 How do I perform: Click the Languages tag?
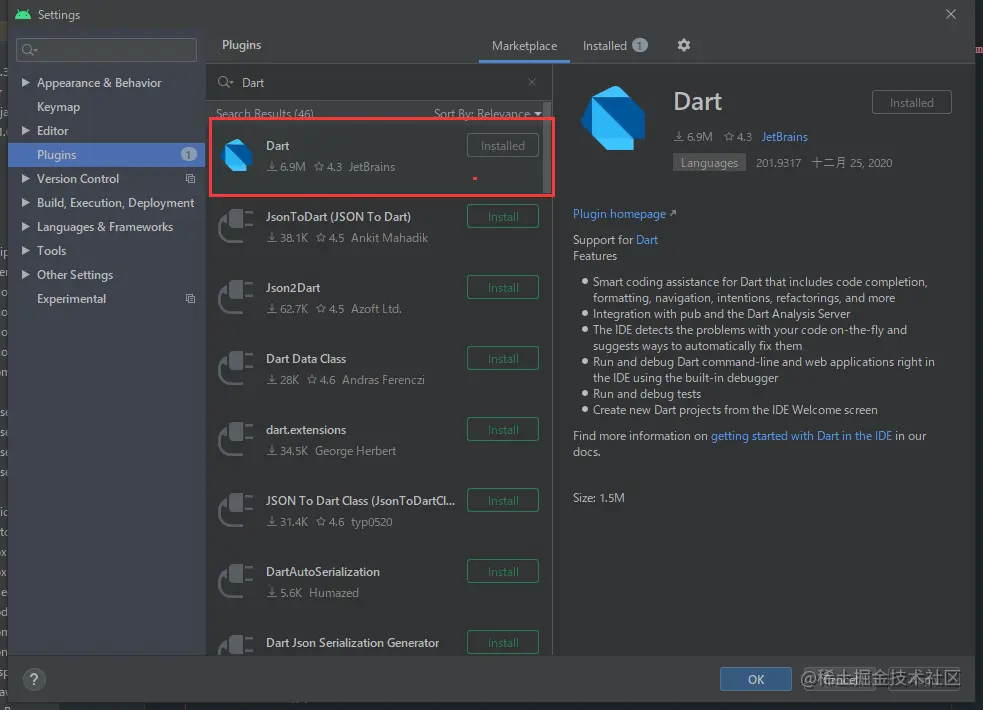709,163
